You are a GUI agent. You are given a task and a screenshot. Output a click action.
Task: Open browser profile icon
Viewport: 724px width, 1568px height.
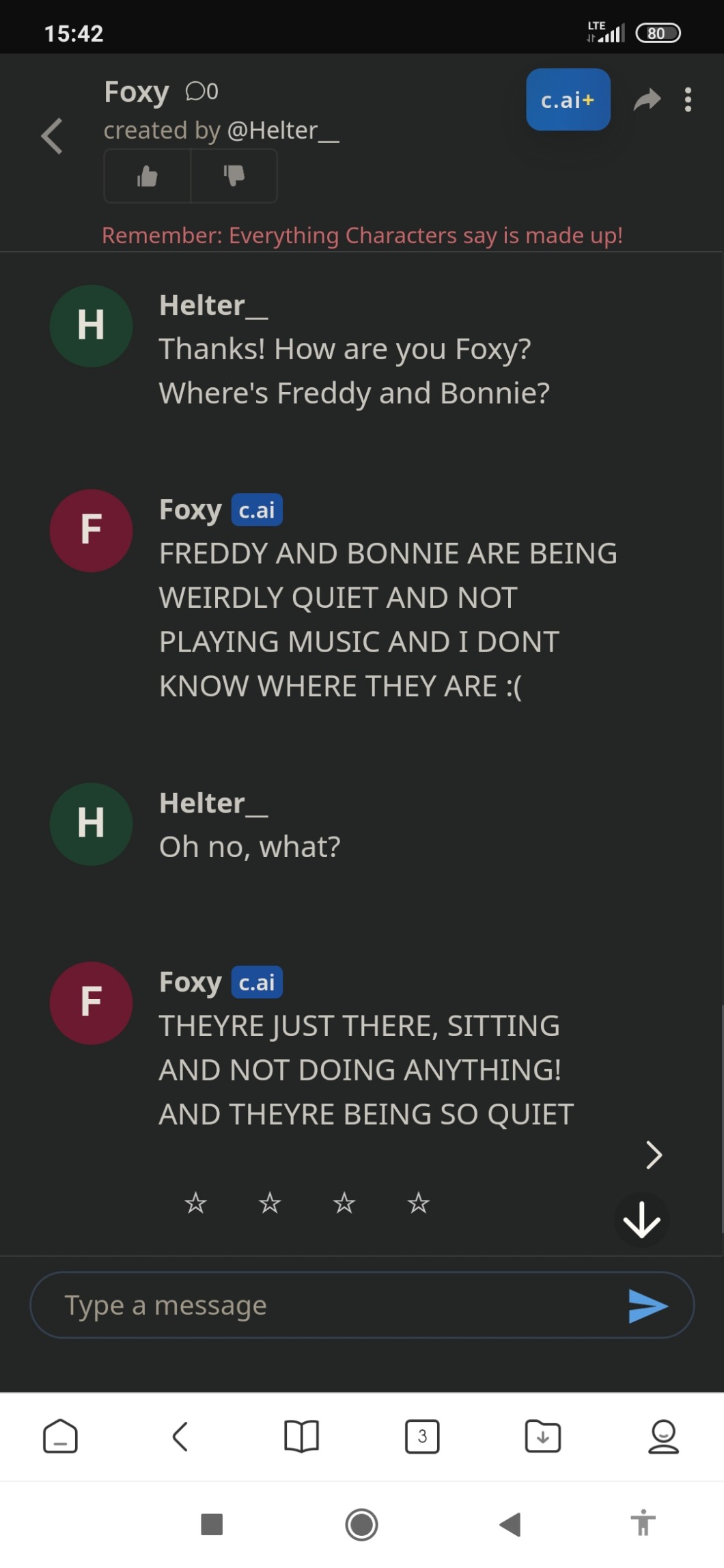point(663,1436)
